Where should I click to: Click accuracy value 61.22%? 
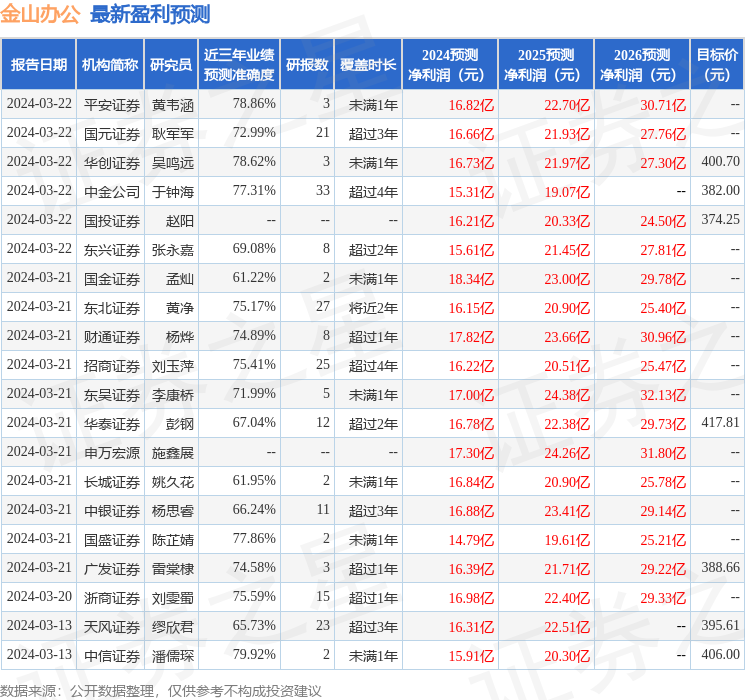254,277
